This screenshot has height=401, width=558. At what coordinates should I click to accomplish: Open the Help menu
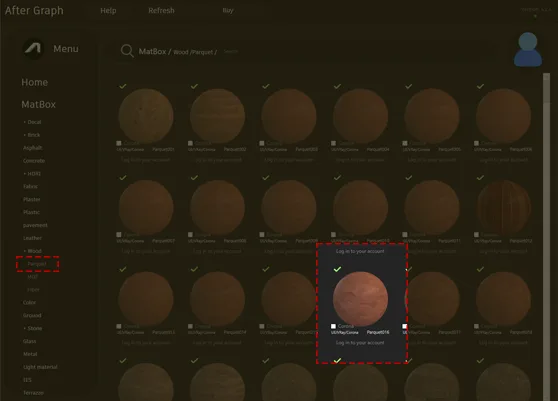pyautogui.click(x=108, y=11)
